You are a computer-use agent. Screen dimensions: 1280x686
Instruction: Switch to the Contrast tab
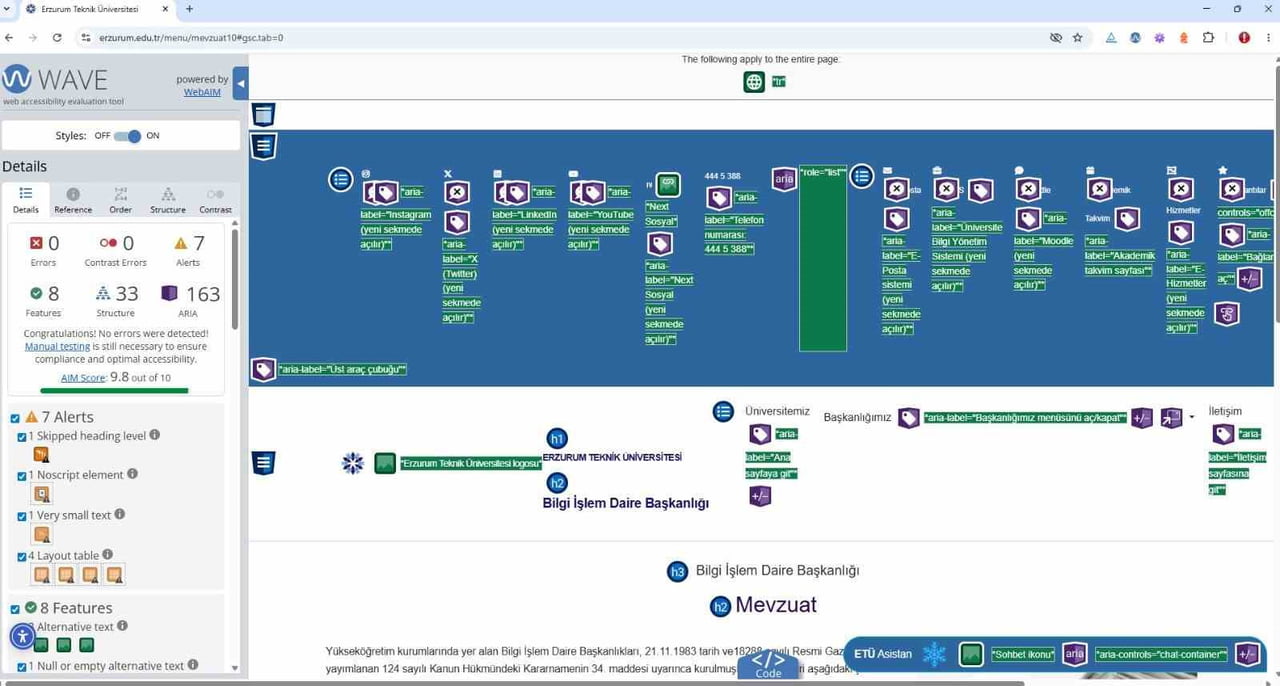[215, 199]
